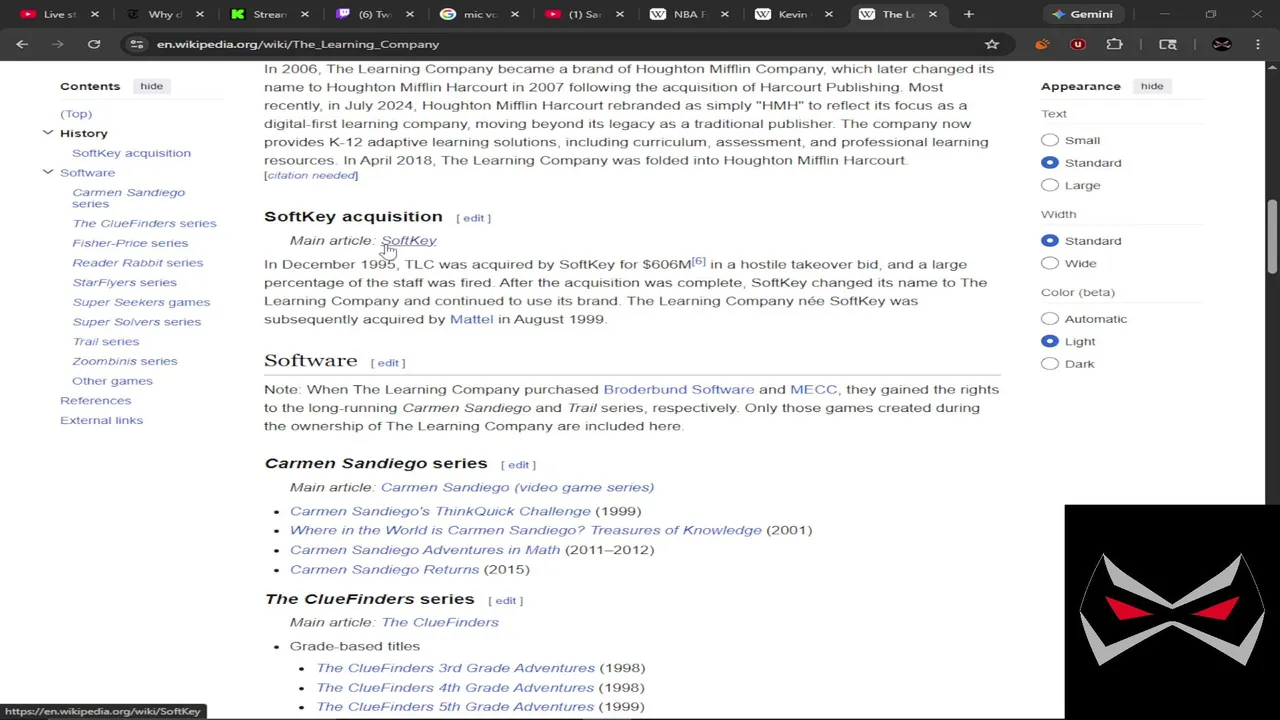Open the Chrome three-dot menu

1257,44
